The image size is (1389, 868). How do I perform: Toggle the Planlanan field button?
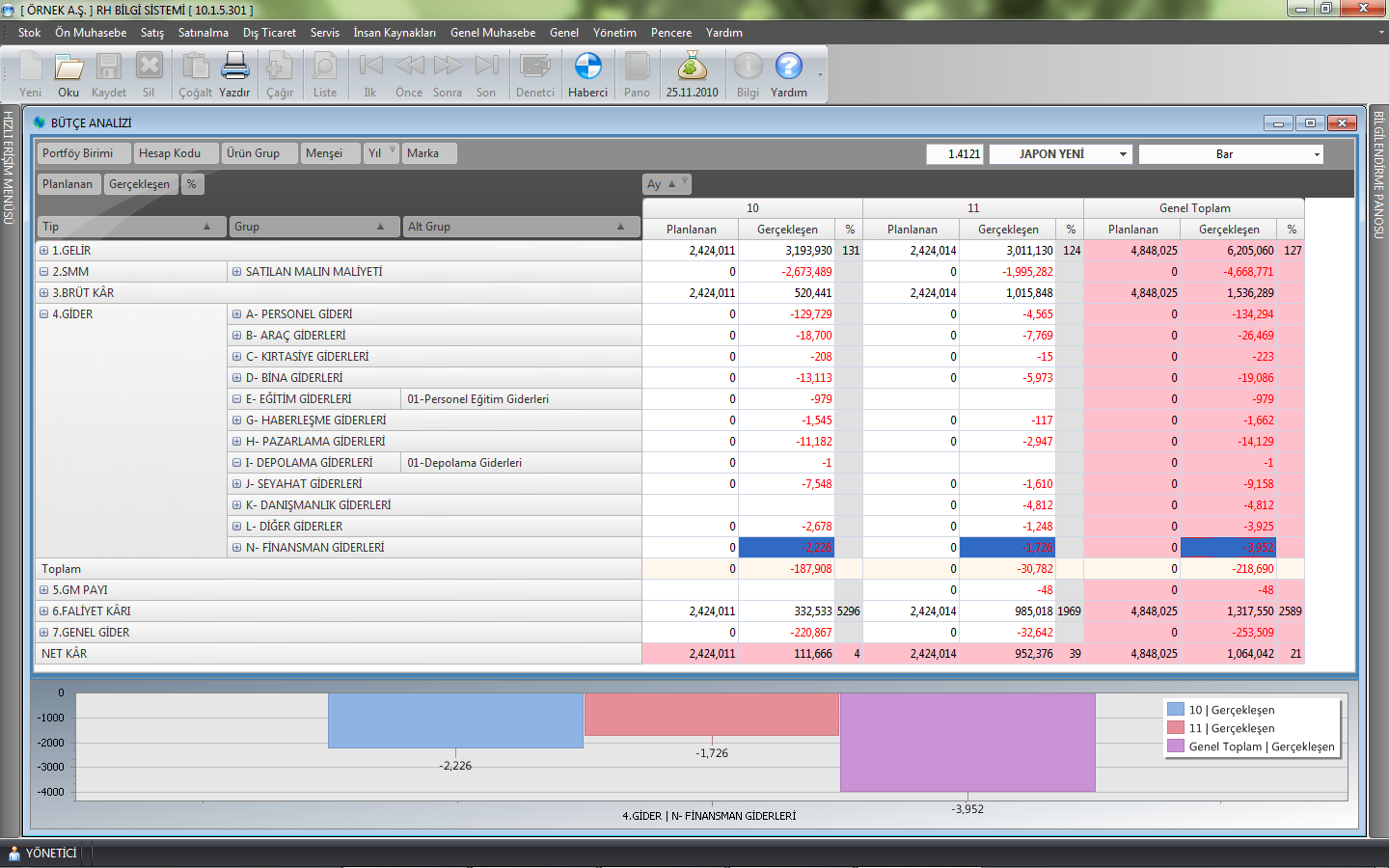(x=68, y=184)
